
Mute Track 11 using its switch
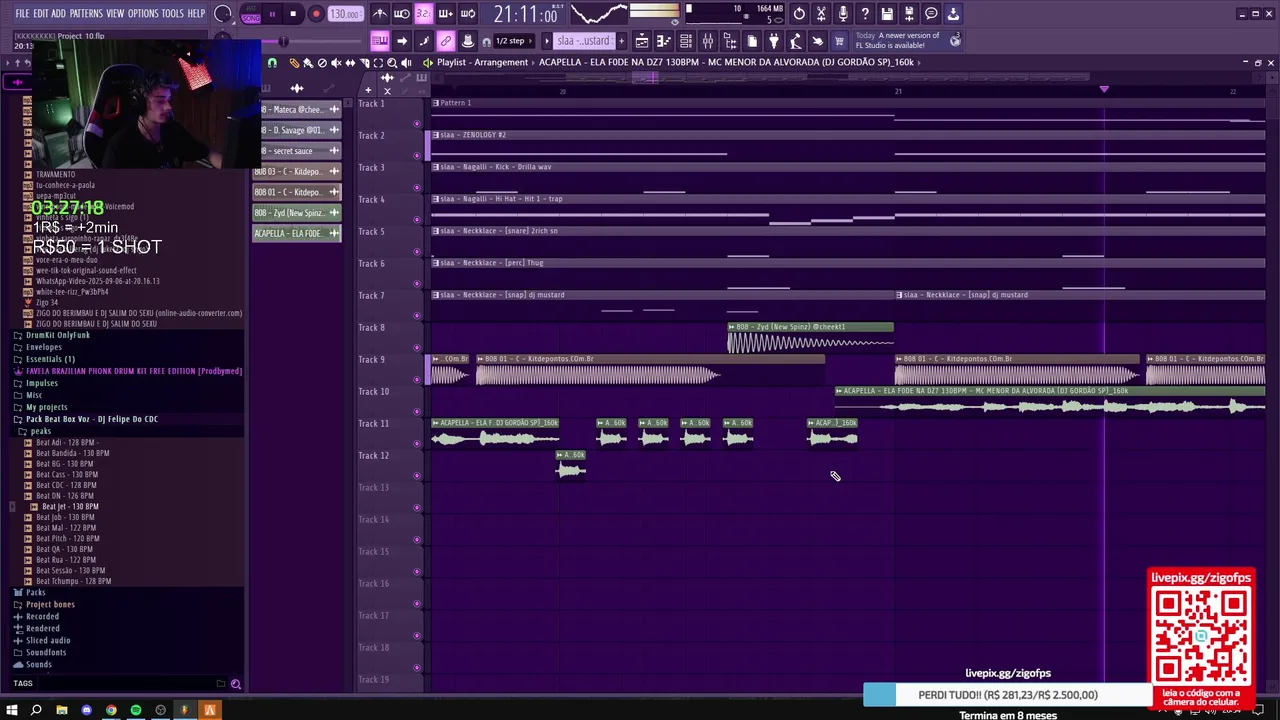pos(417,443)
